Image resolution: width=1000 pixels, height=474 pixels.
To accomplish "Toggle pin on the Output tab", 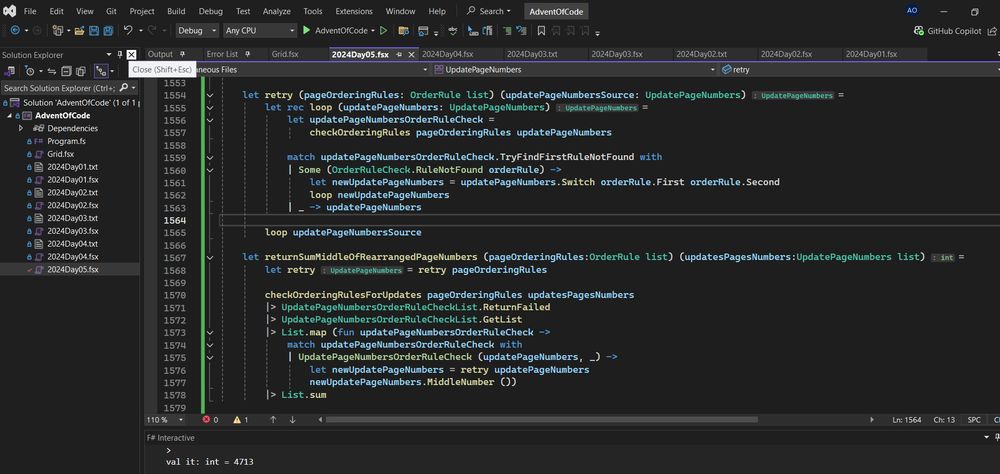I will (182, 54).
